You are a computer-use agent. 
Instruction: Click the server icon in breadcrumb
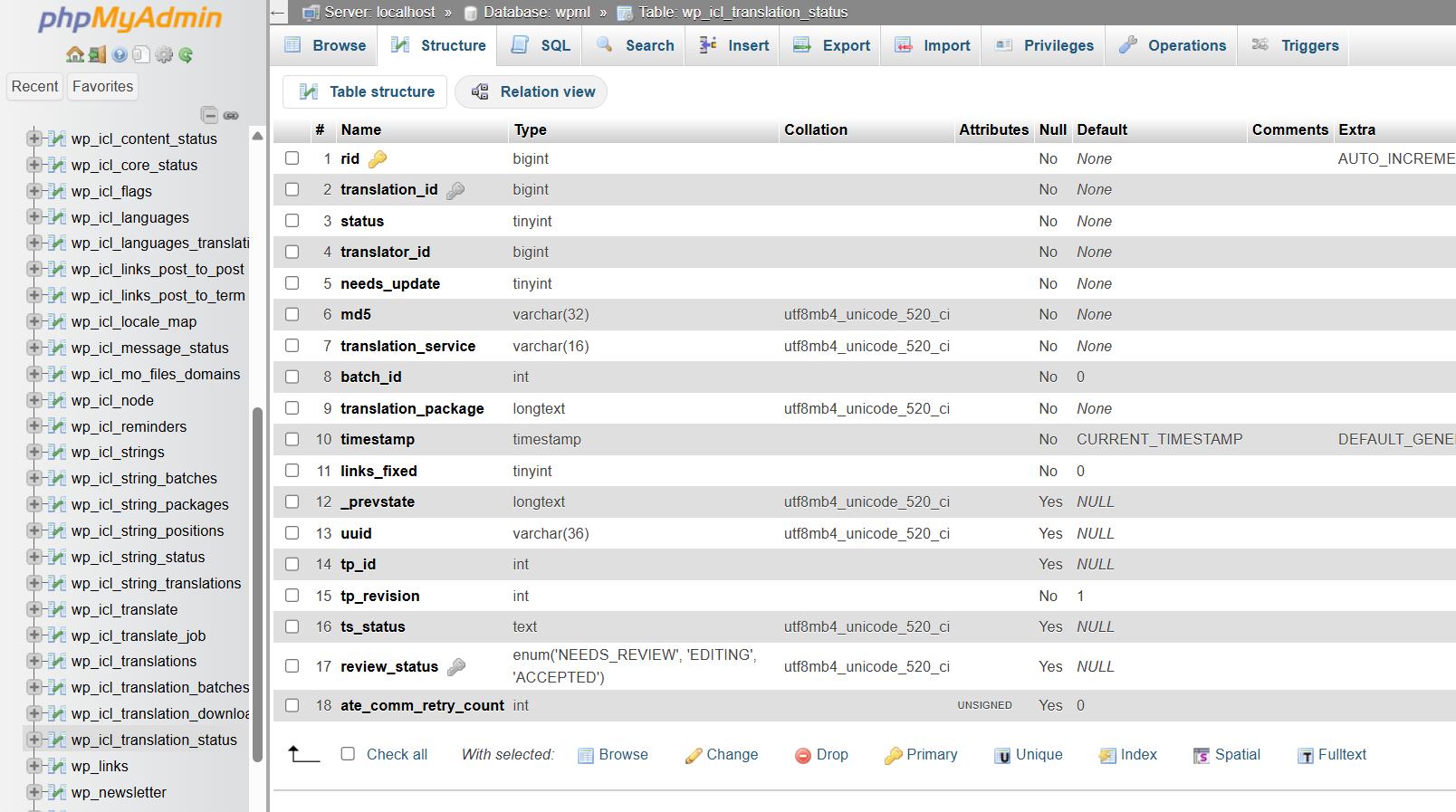click(311, 13)
